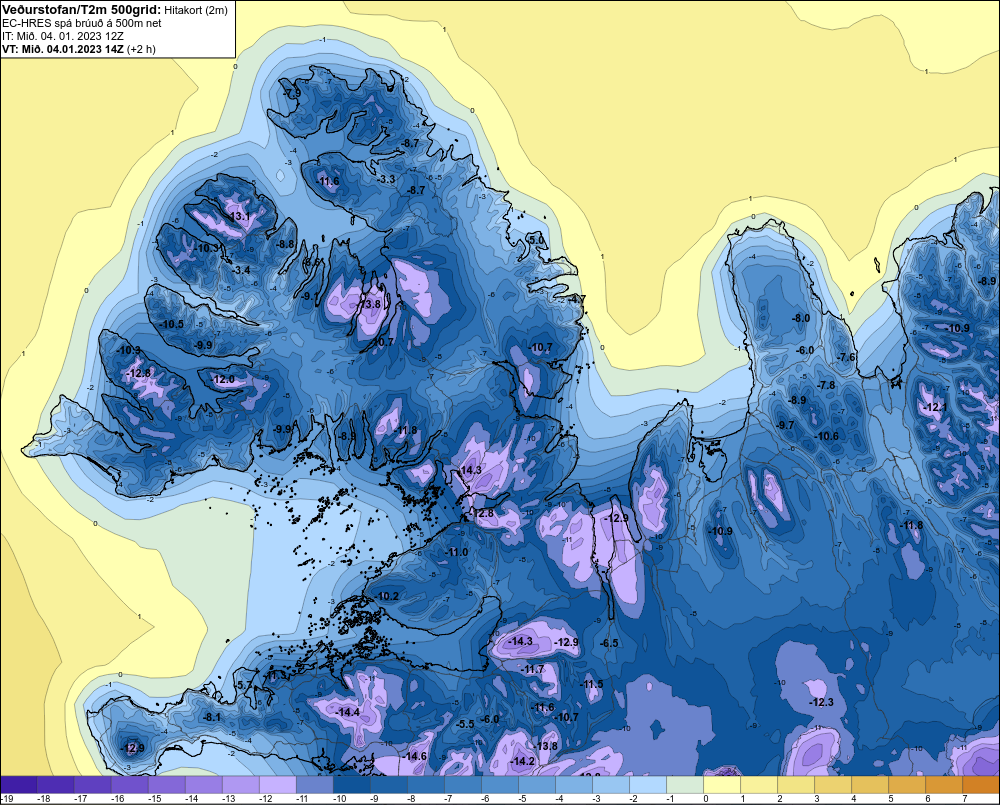
Task: Click the title text 'Veðurstofan/T2m 500grid:'
Action: point(81,10)
